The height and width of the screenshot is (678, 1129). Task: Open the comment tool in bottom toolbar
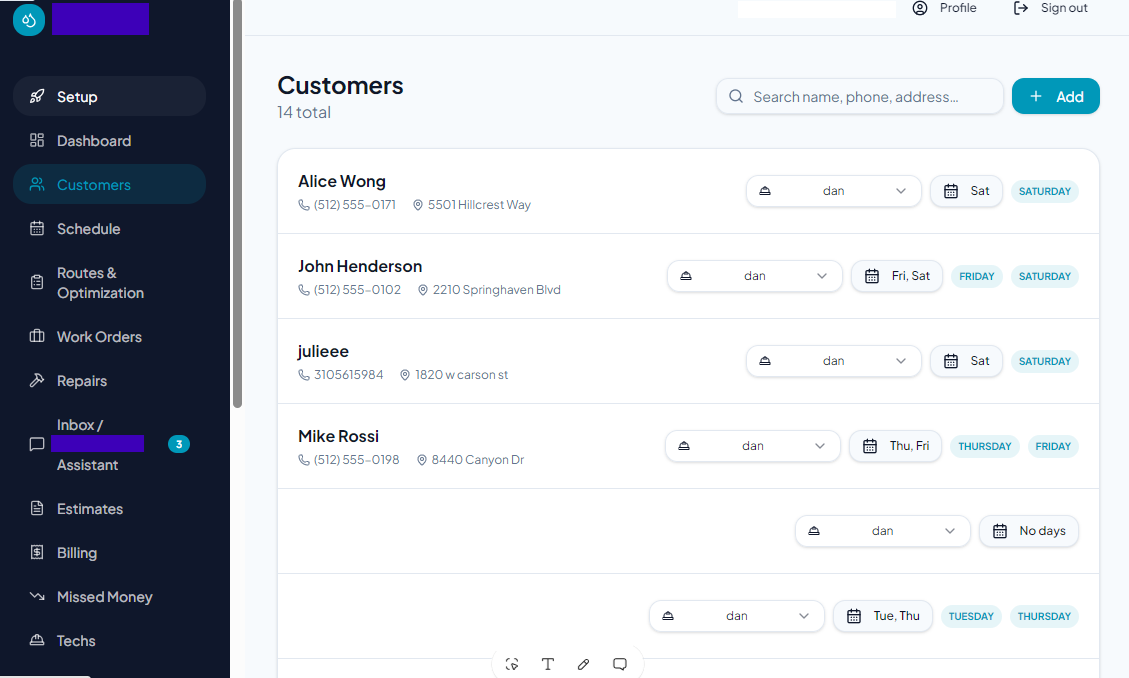click(620, 664)
